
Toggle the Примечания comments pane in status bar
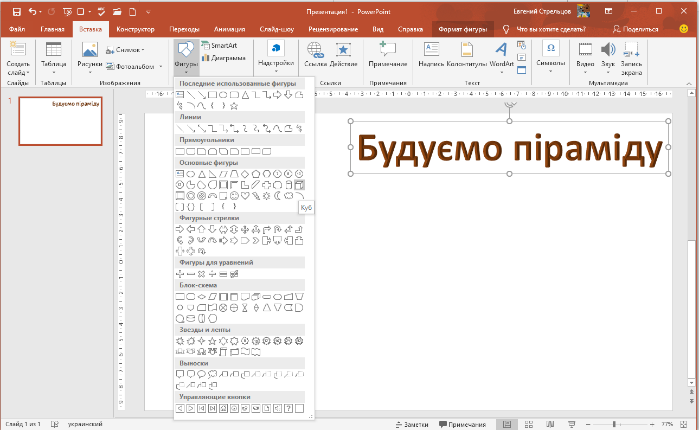click(460, 424)
